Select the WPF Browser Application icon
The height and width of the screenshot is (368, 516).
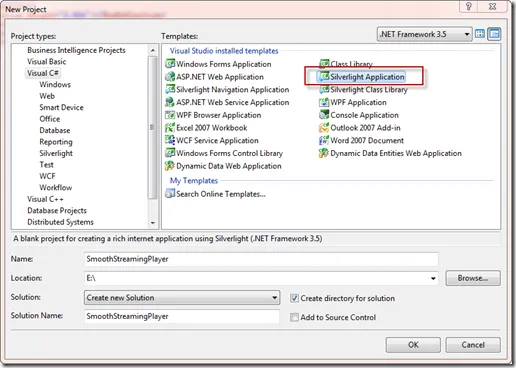pyautogui.click(x=170, y=115)
